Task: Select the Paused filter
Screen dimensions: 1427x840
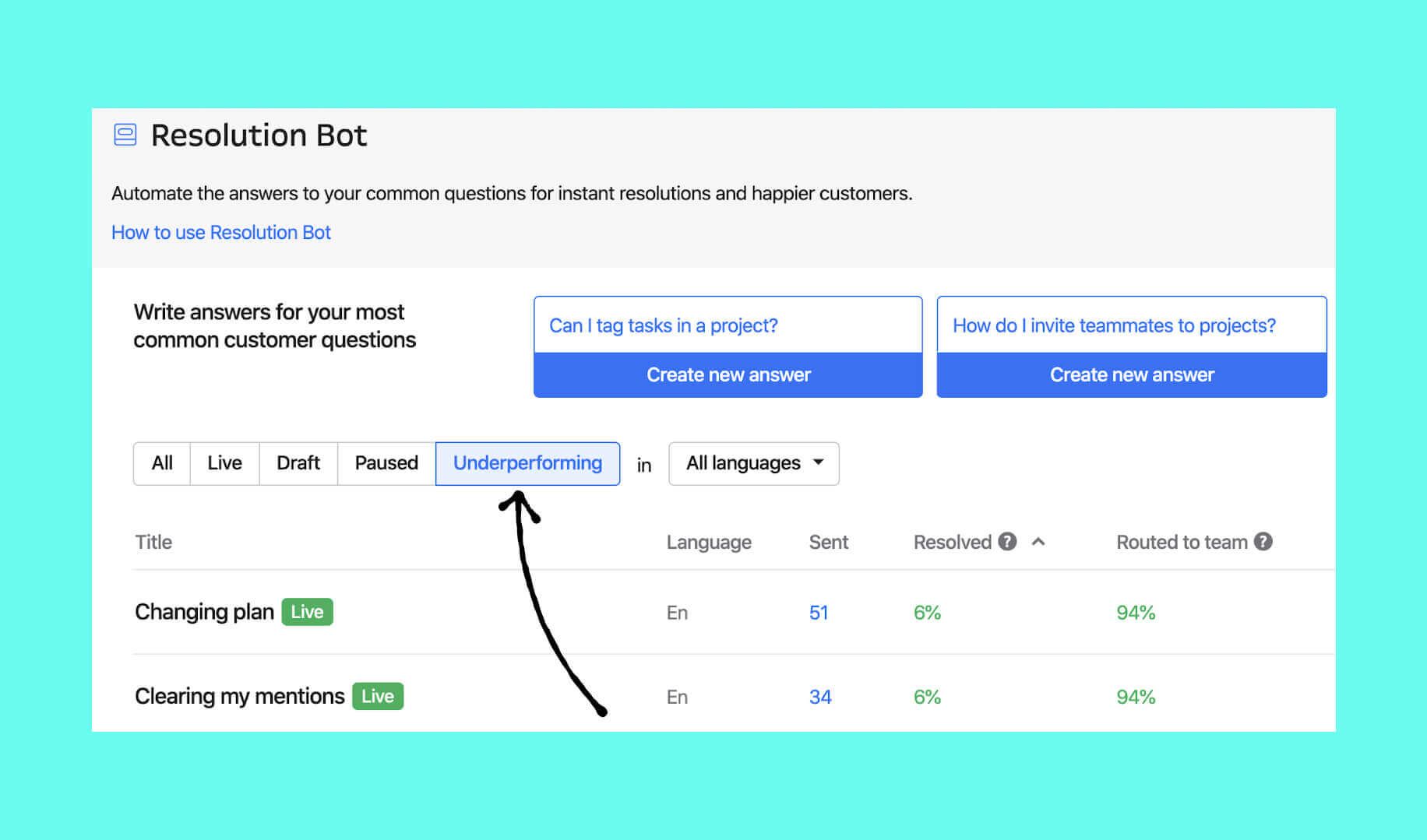Action: (386, 462)
